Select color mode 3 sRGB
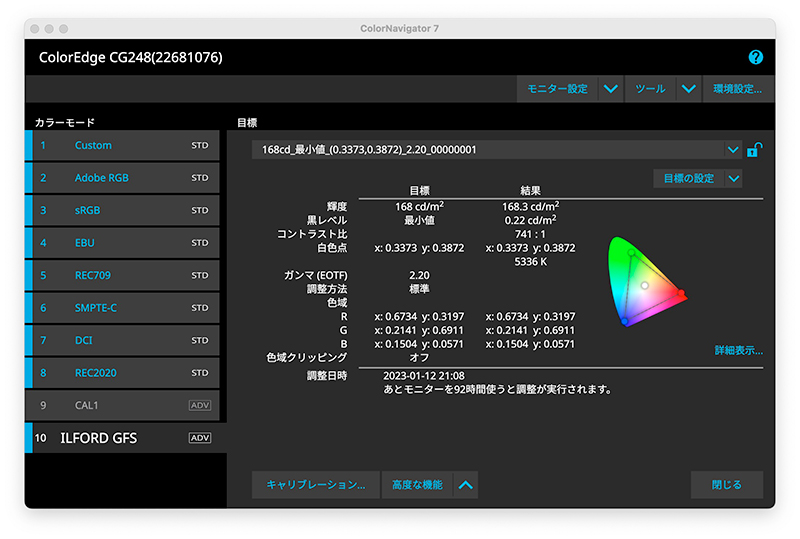Image resolution: width=800 pixels, height=539 pixels. coord(122,210)
